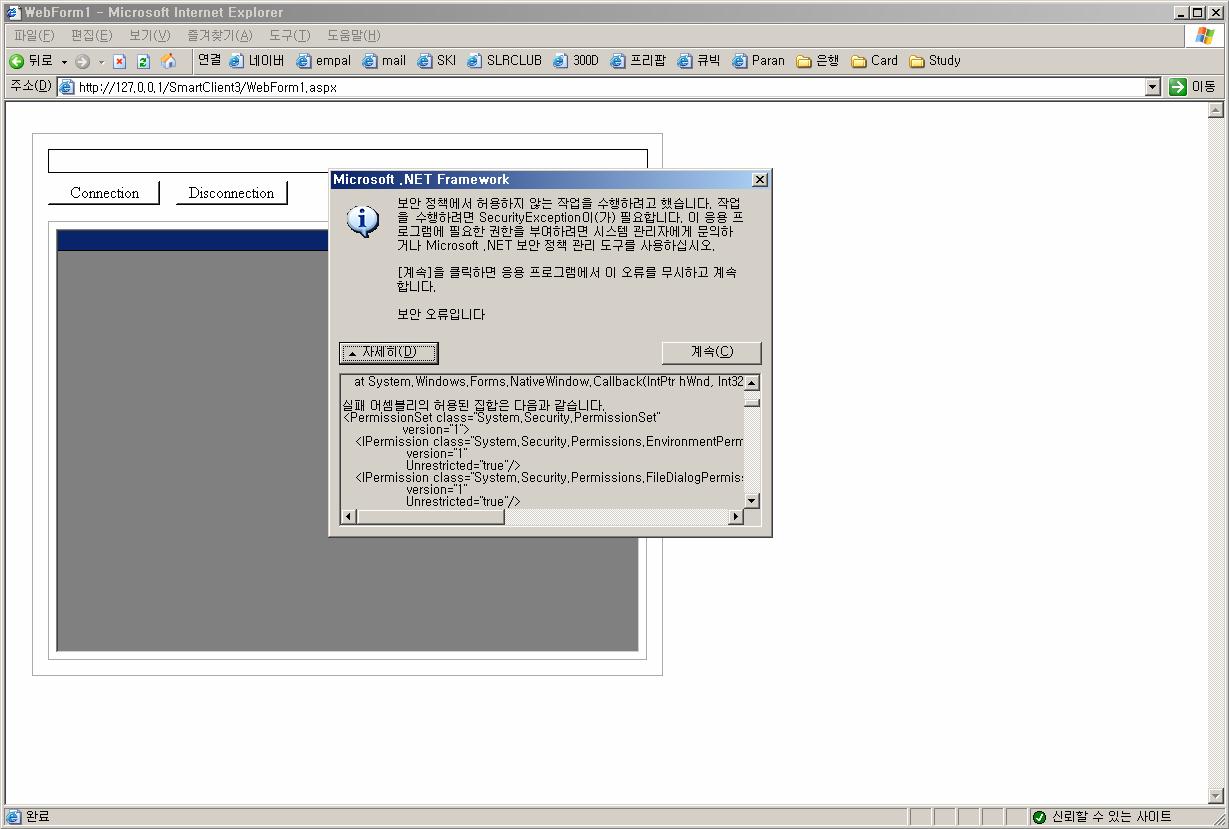The height and width of the screenshot is (829, 1229).
Task: Click the 이동 (Go) button
Action: point(1192,87)
